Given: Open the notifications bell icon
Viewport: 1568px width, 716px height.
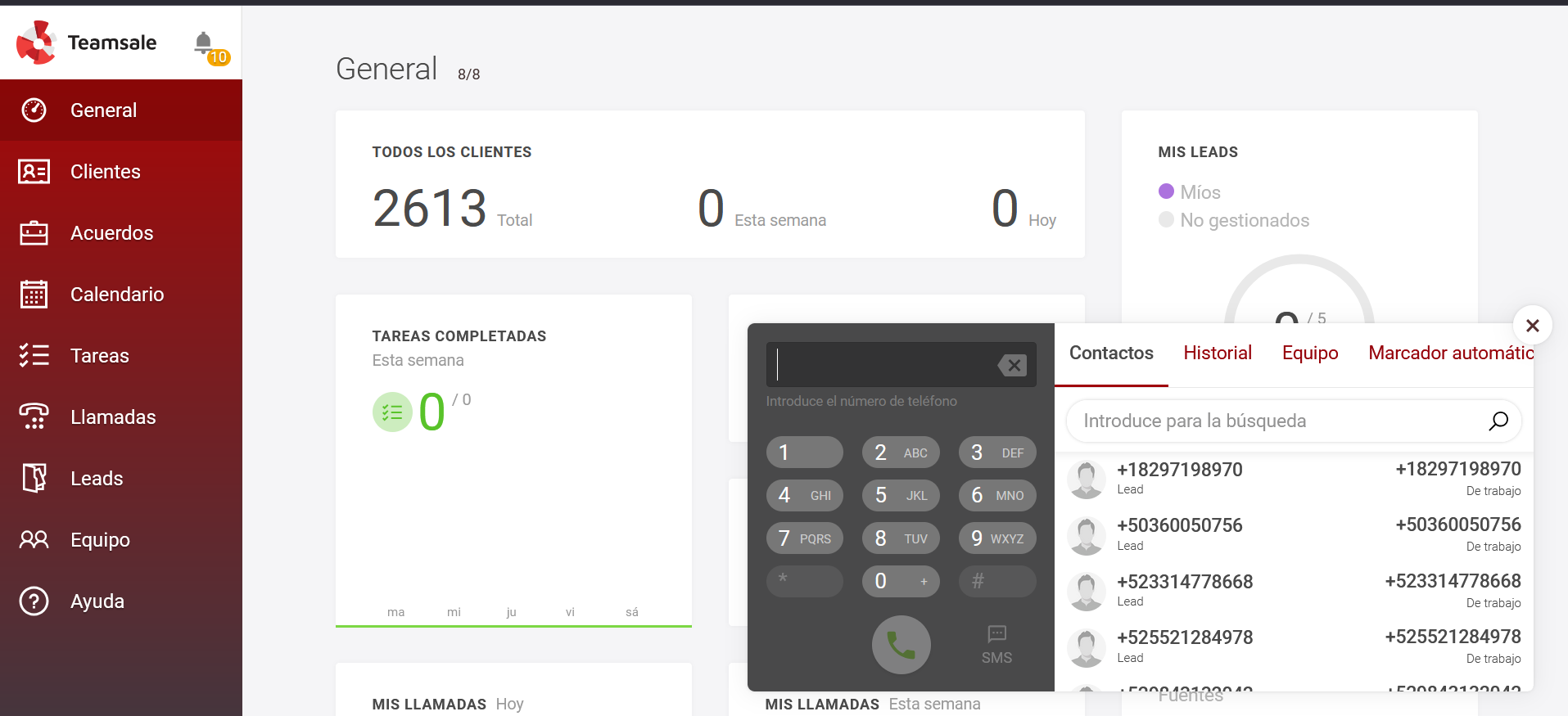Looking at the screenshot, I should pos(204,43).
